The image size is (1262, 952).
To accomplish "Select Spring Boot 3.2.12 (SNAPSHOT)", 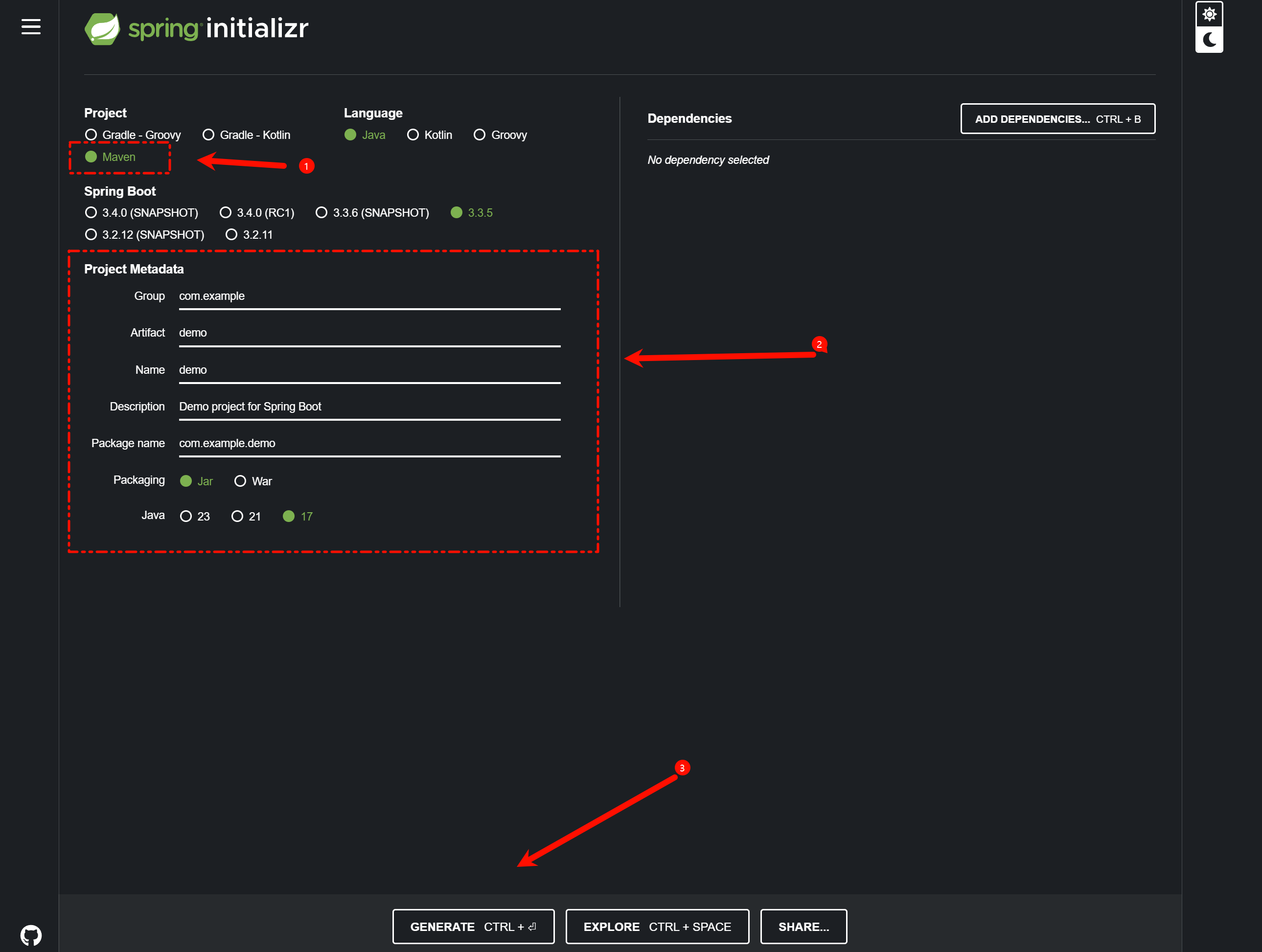I will click(x=144, y=234).
